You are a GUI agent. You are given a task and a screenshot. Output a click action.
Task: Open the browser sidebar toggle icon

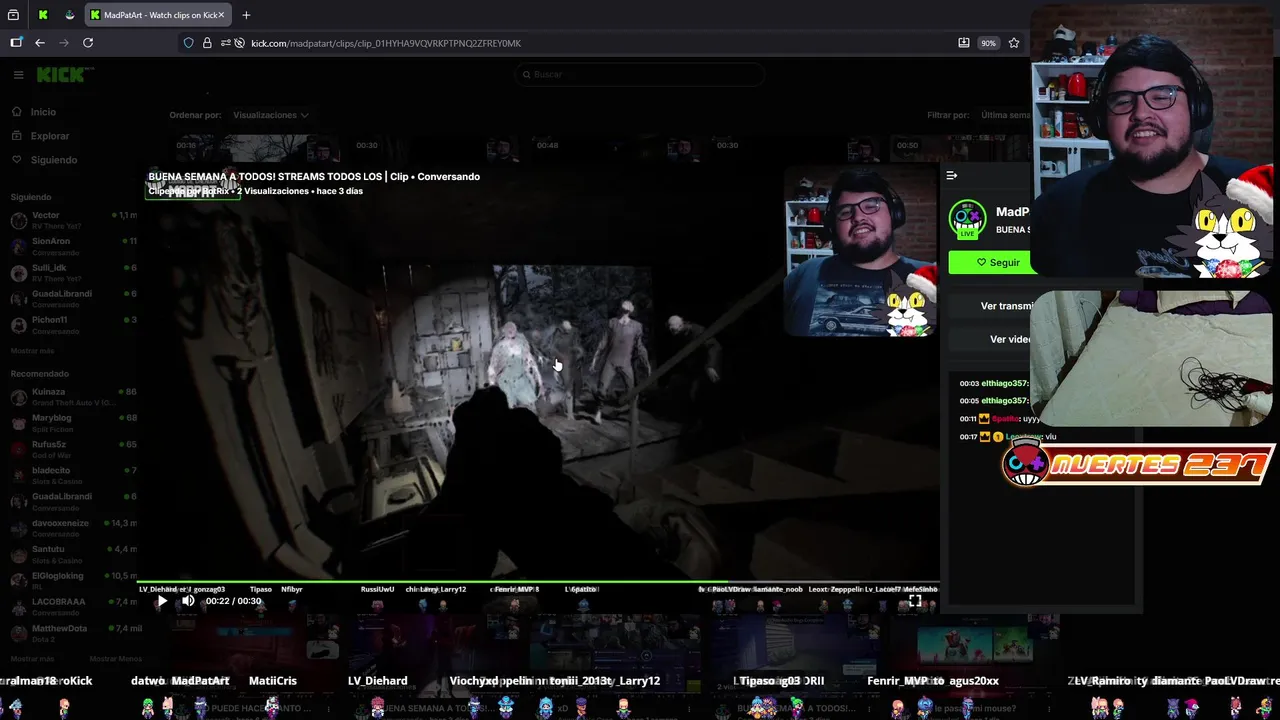click(16, 43)
